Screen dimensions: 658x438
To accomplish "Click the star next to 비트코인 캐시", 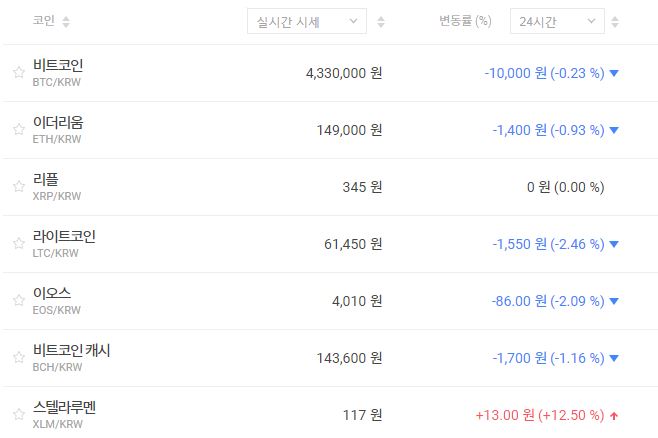I will coord(18,358).
